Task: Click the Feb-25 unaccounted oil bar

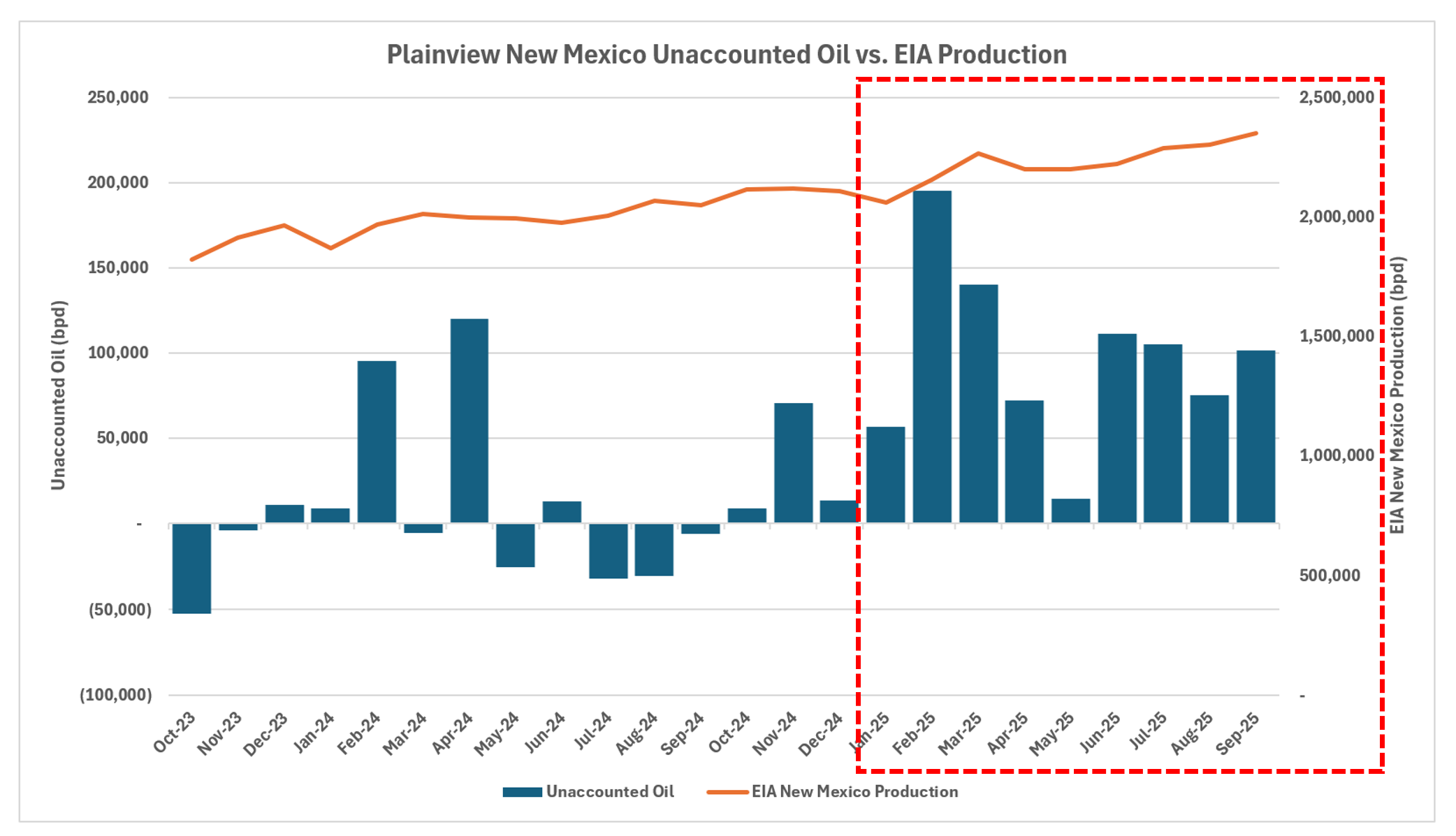Action: [x=932, y=356]
